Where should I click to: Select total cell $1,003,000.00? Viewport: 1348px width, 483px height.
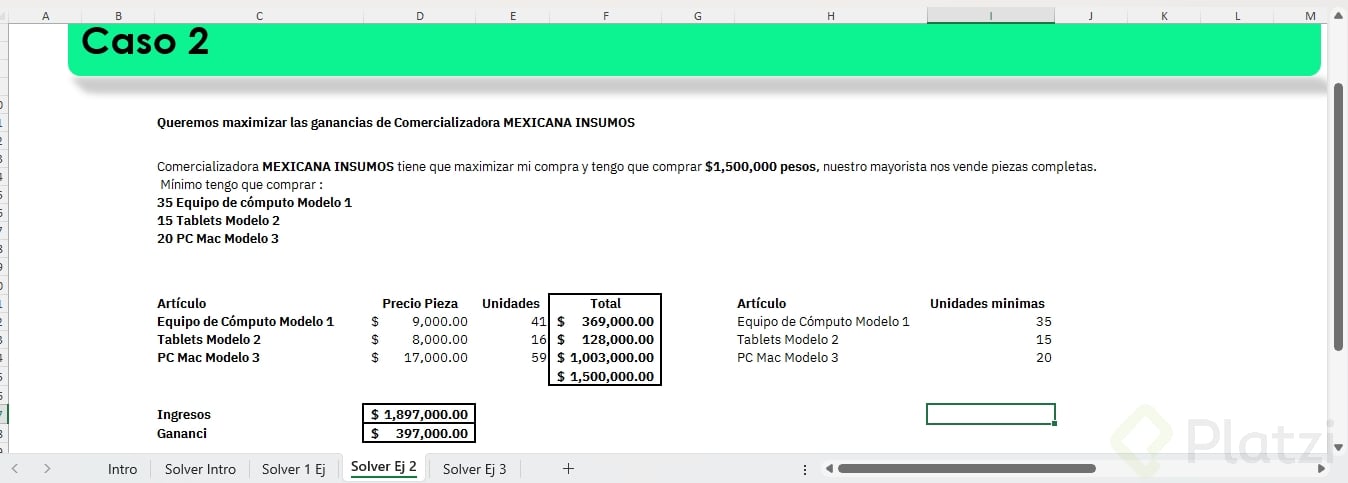[x=605, y=357]
